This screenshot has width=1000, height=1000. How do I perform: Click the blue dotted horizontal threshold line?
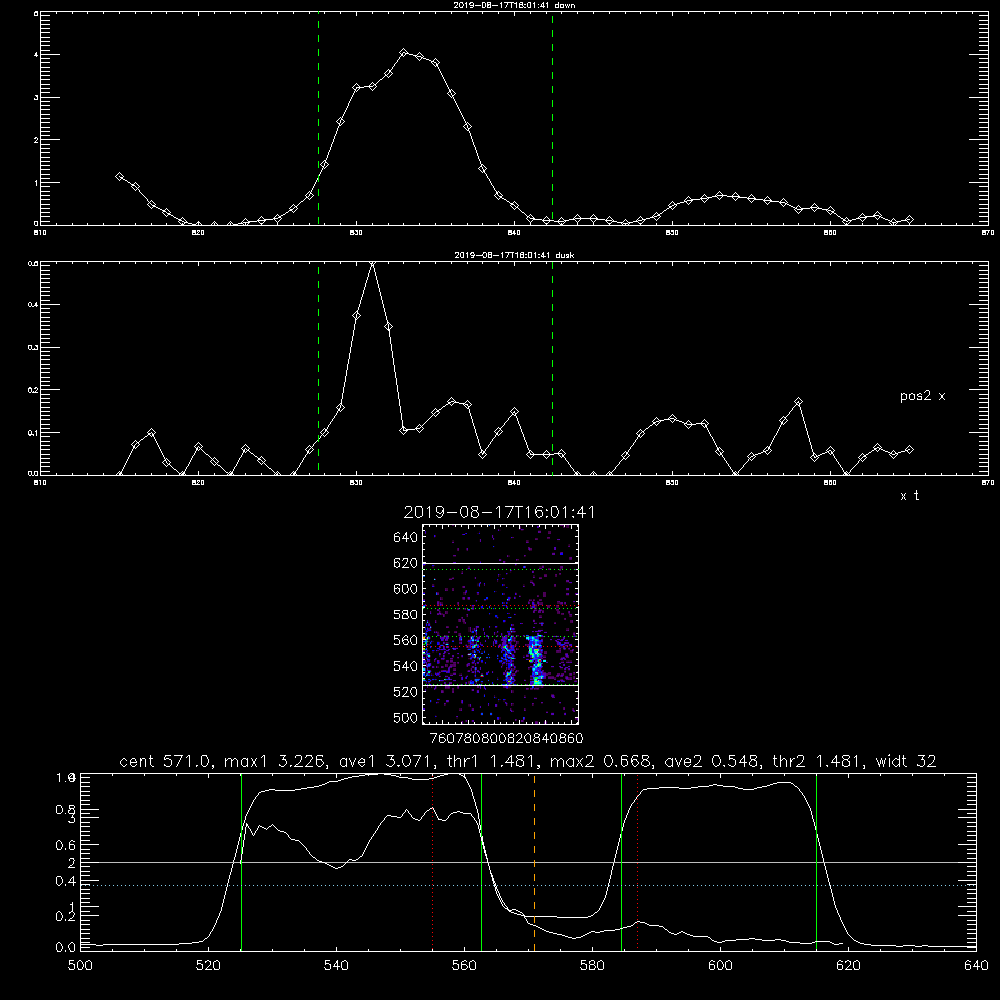click(x=528, y=885)
